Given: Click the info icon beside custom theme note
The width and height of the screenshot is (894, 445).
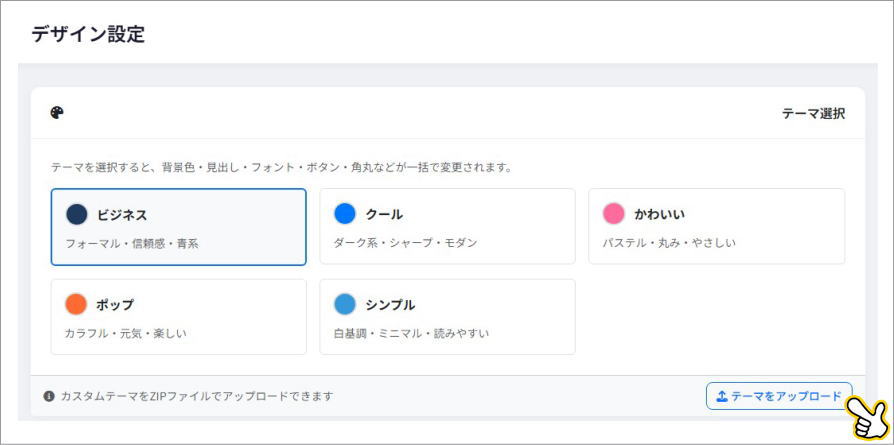Looking at the screenshot, I should [x=49, y=396].
